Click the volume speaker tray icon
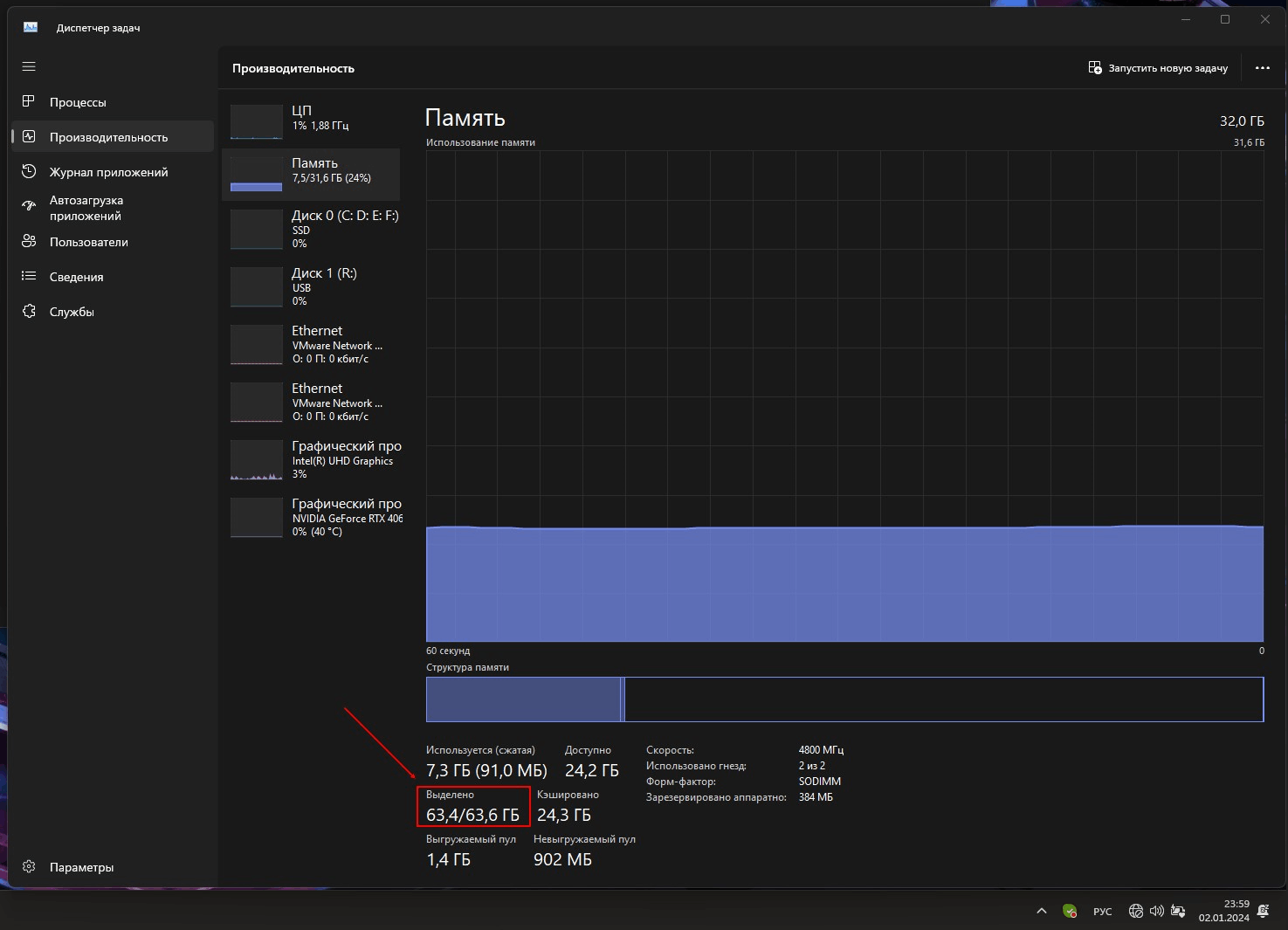 pos(1156,911)
